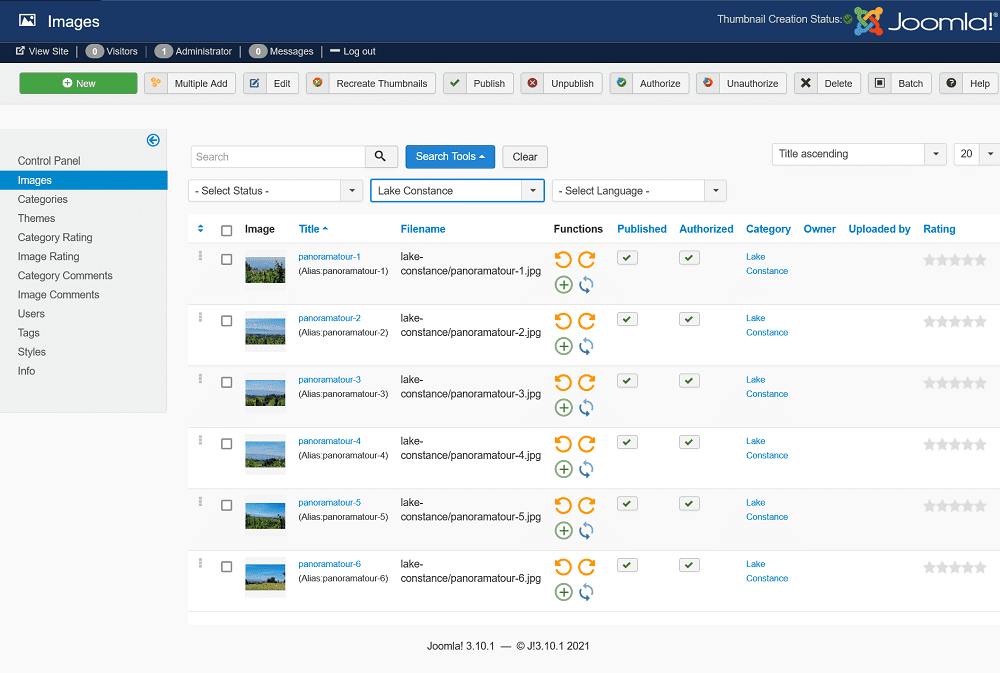Screen dimensions: 1000x673
Task: Click the panoramatour-2 thumbnail image
Action: [265, 332]
